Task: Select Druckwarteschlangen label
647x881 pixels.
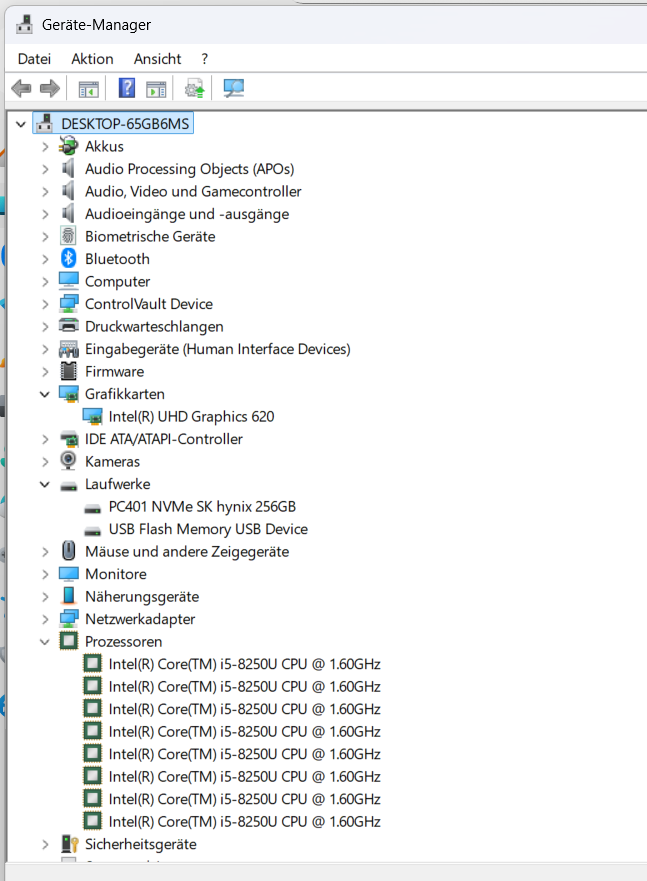Action: point(154,326)
